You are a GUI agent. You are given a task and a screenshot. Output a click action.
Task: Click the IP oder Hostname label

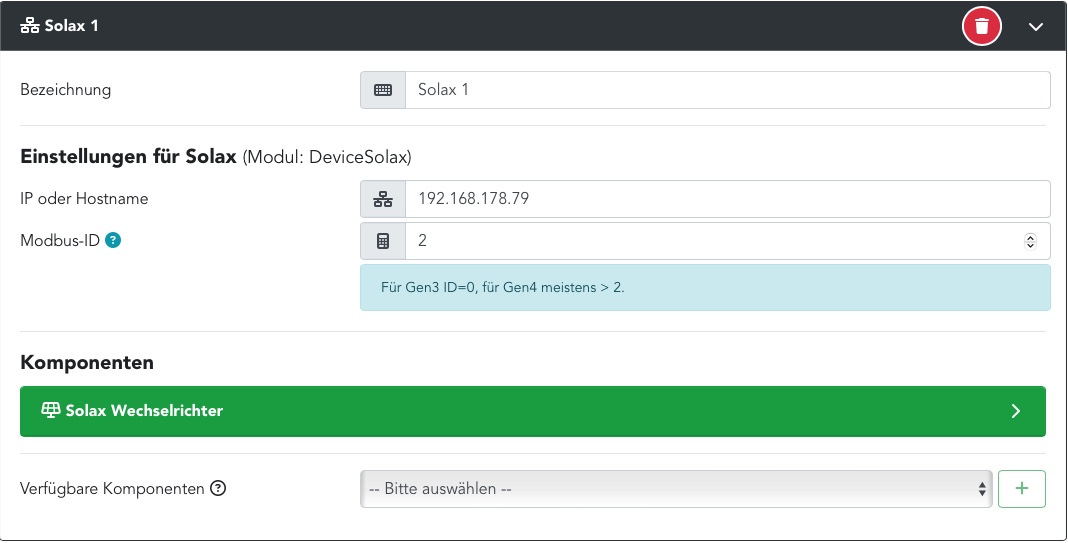click(84, 199)
